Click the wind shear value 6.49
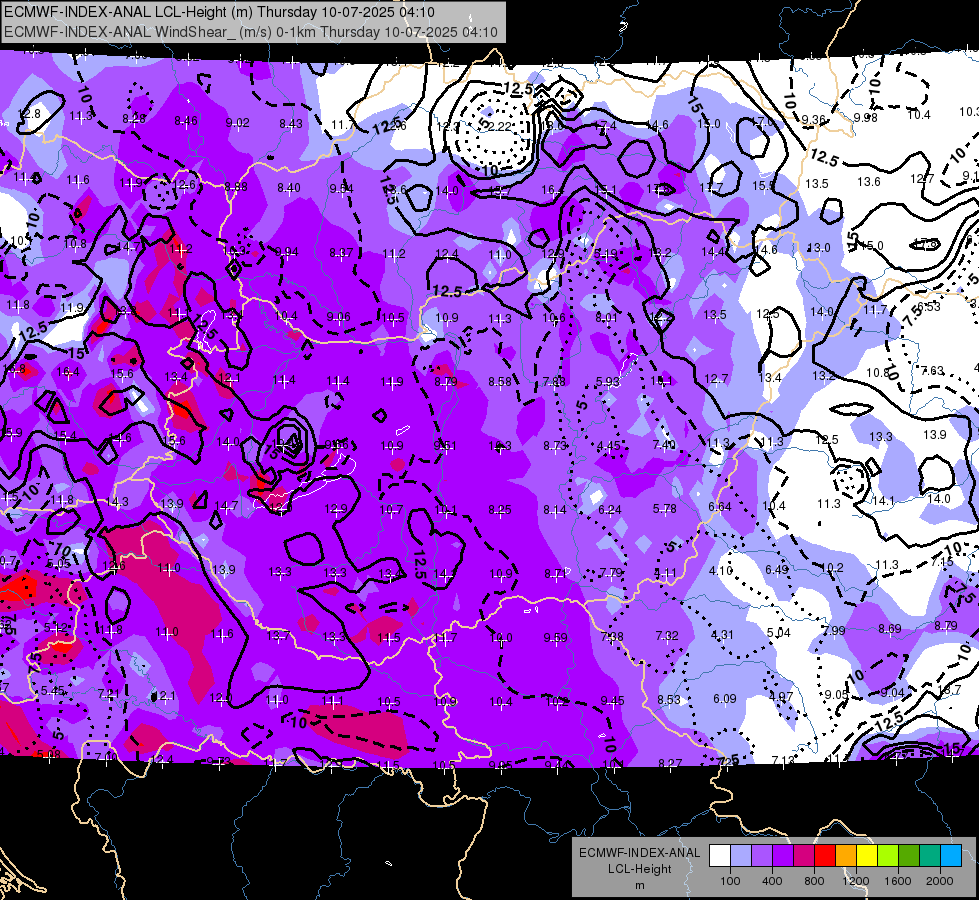The height and width of the screenshot is (900, 979). point(777,569)
